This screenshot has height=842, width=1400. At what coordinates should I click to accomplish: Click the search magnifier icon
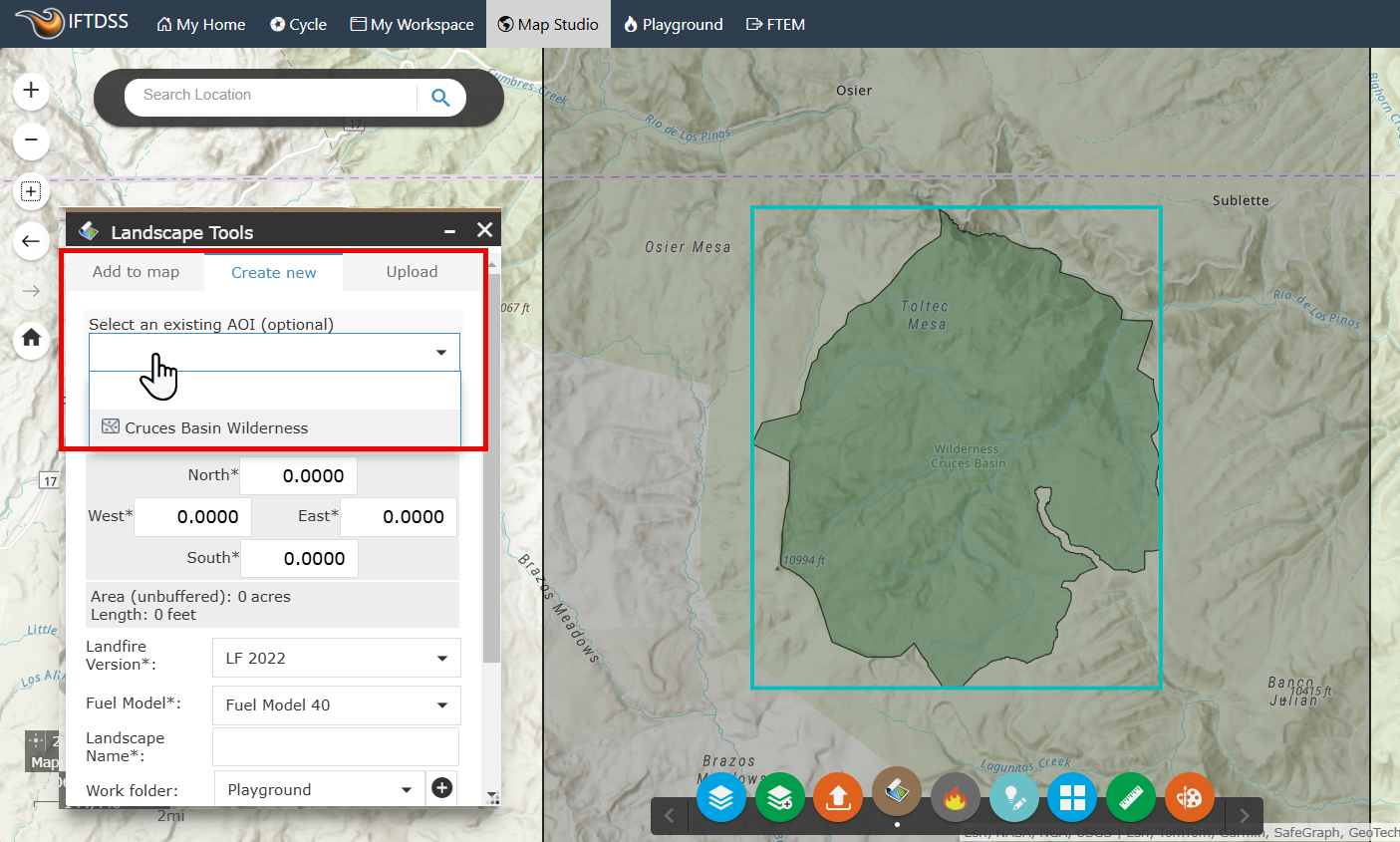[x=440, y=97]
